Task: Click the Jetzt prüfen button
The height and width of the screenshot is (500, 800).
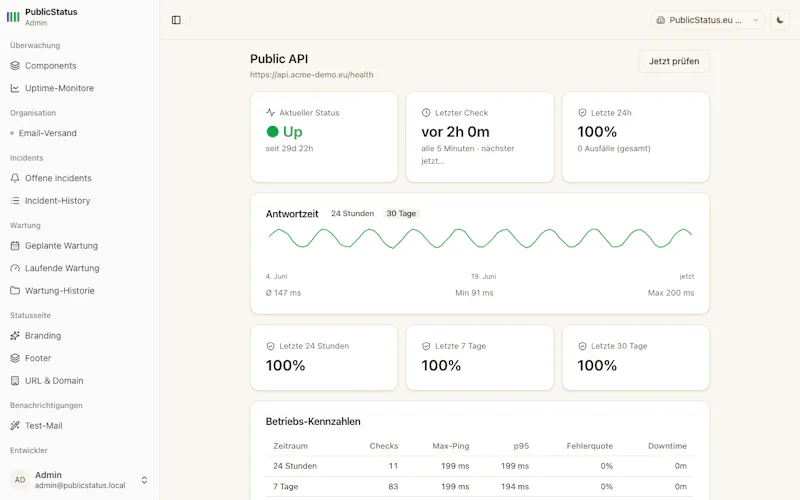Action: [673, 61]
